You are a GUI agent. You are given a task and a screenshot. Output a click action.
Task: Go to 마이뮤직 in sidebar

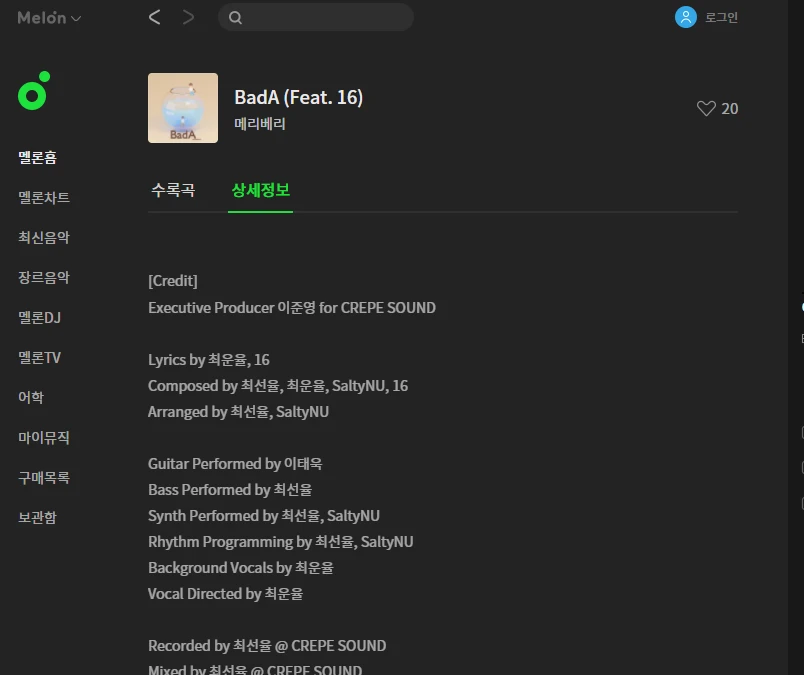[x=44, y=438]
